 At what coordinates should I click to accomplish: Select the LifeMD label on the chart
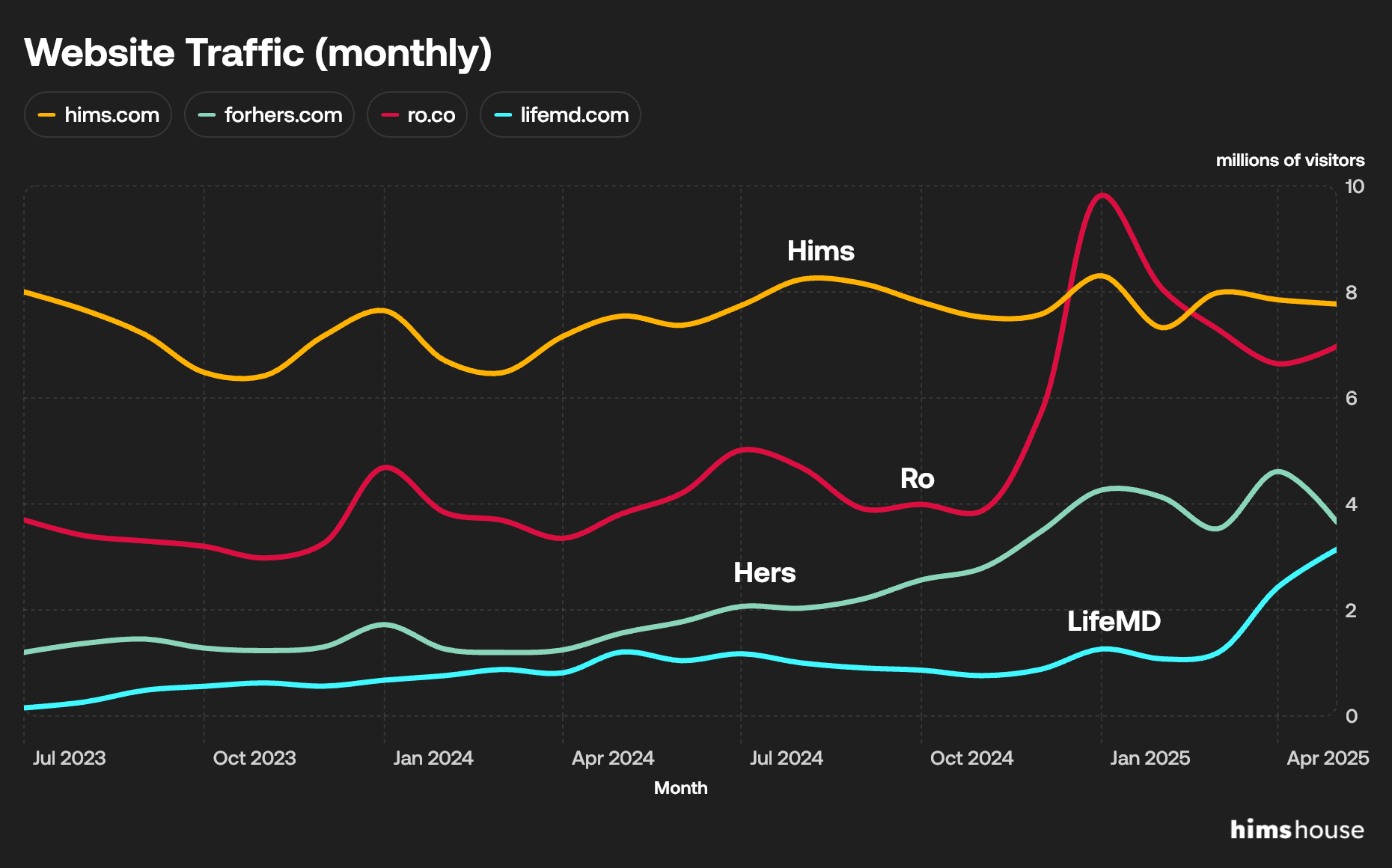1114,621
